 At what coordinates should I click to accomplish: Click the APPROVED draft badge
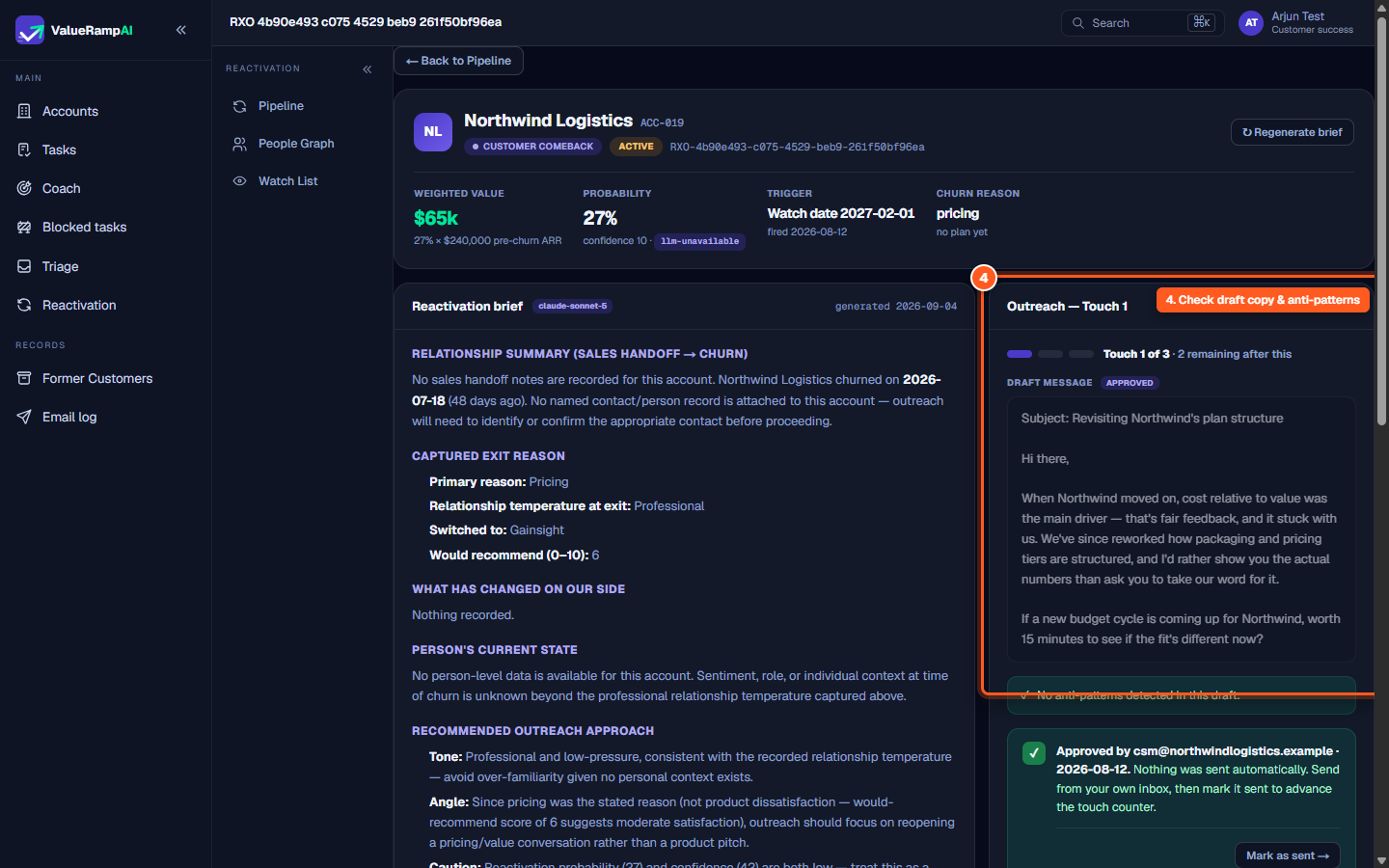1130,383
